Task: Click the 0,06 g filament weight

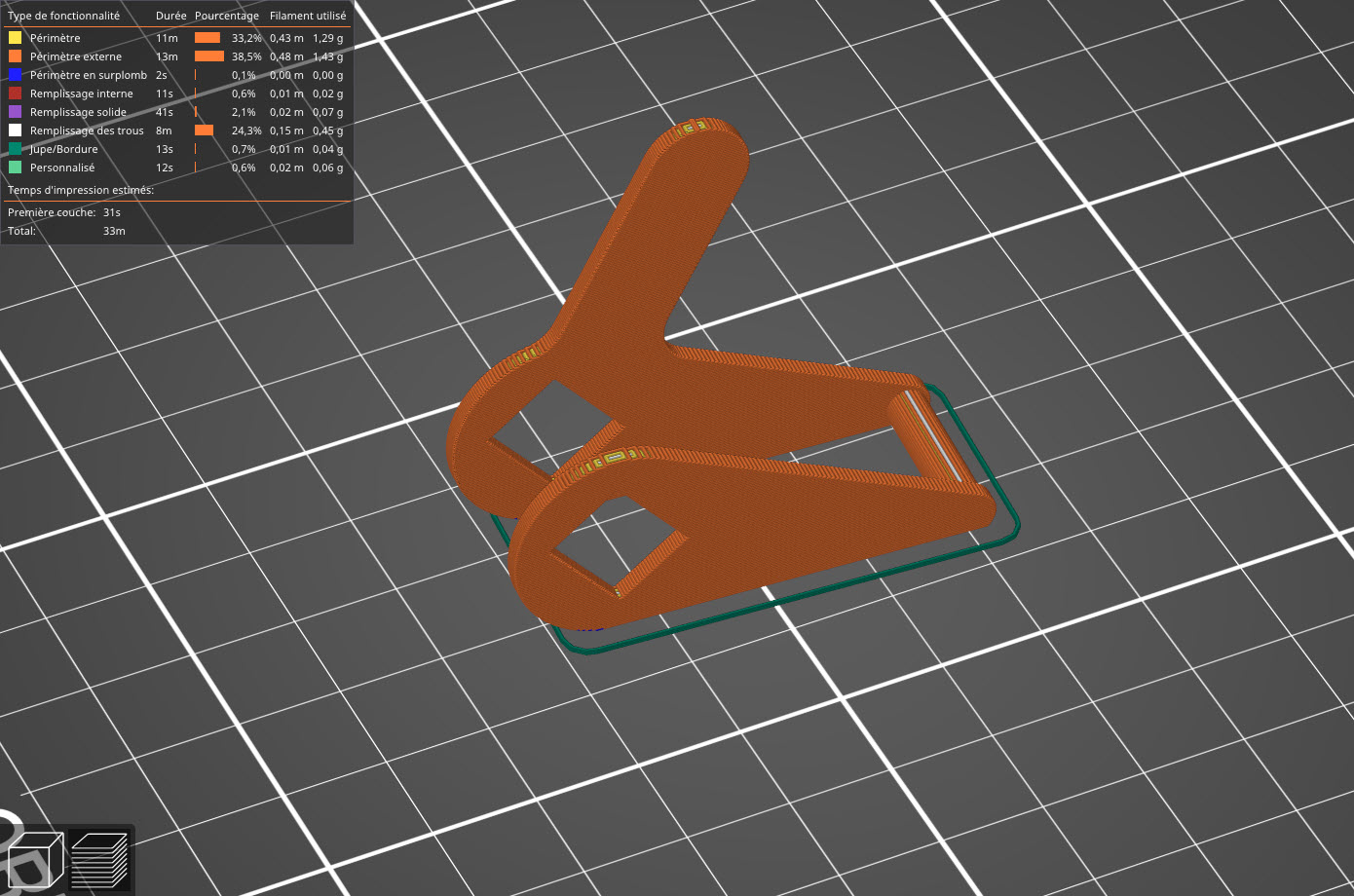Action: coord(328,168)
